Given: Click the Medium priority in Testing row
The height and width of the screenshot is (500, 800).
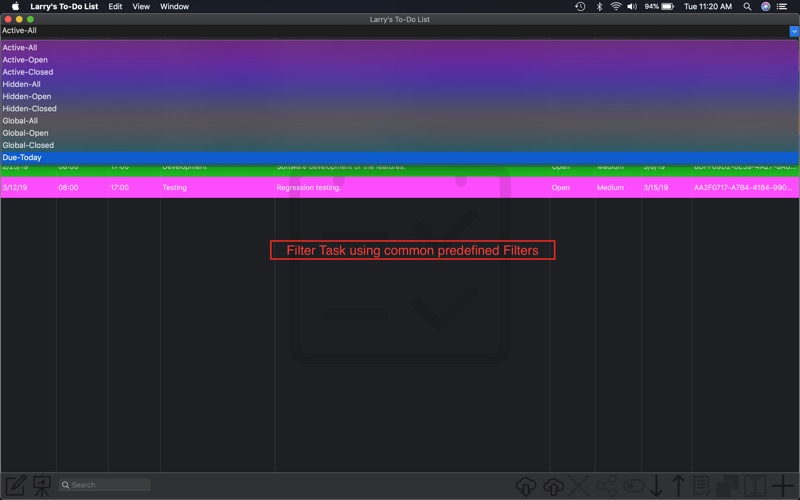Looking at the screenshot, I should (618, 187).
